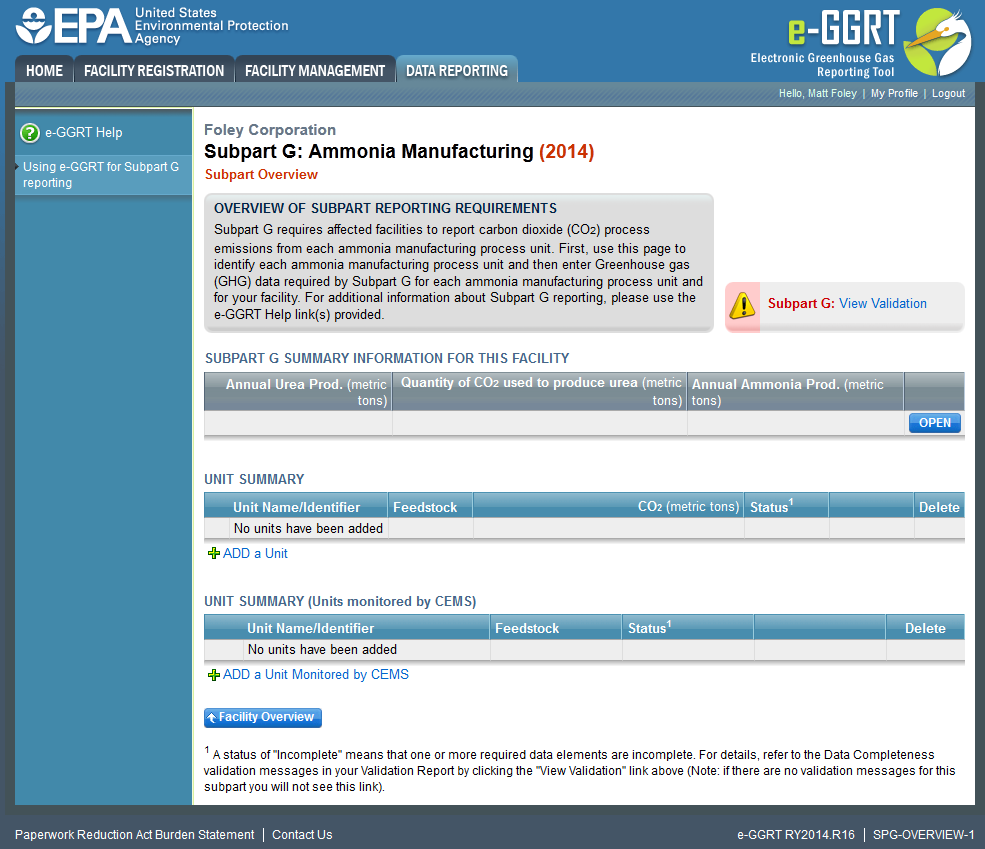Click the OPEN button in summary table

tap(935, 423)
